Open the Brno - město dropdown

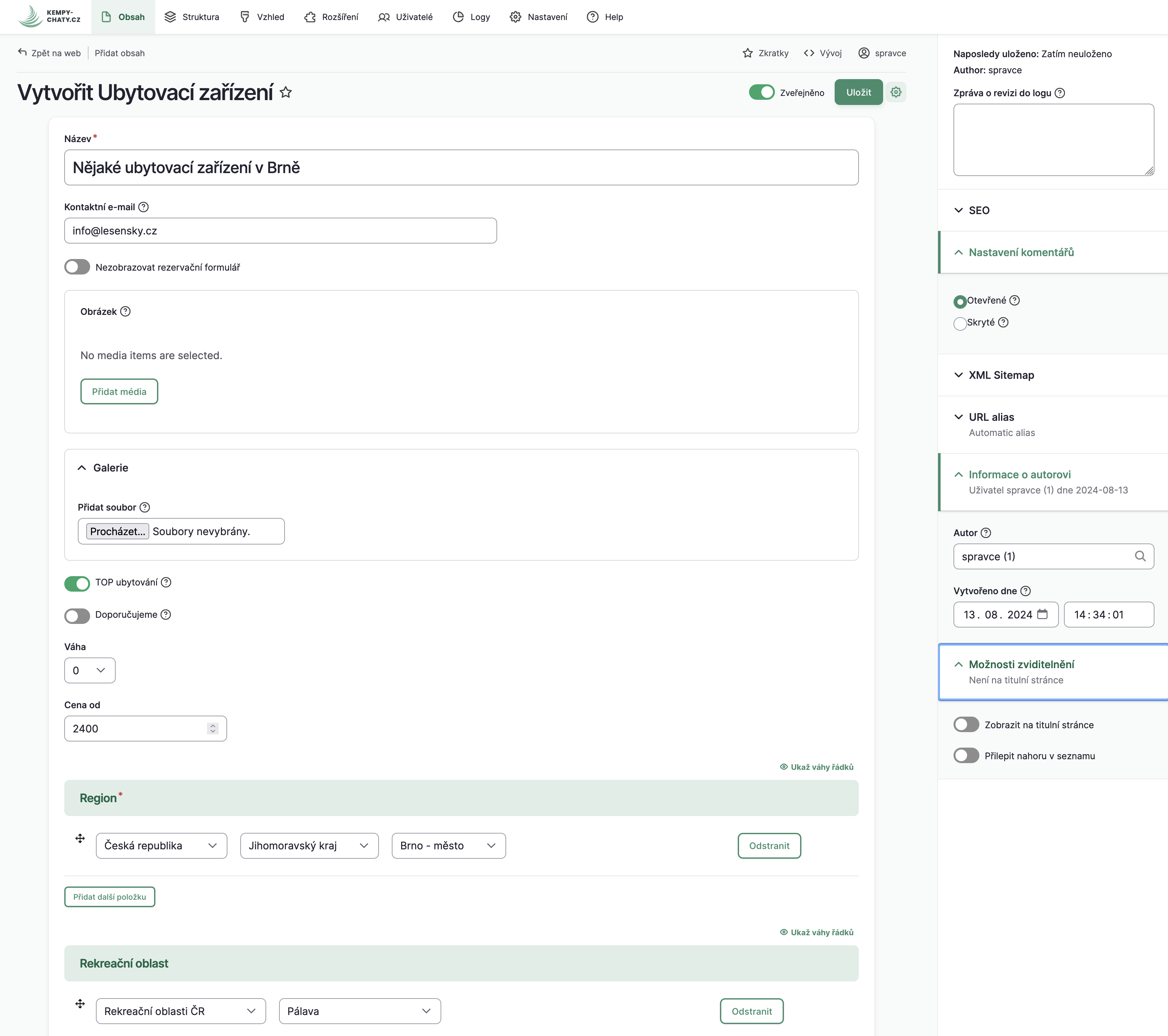pyautogui.click(x=449, y=846)
